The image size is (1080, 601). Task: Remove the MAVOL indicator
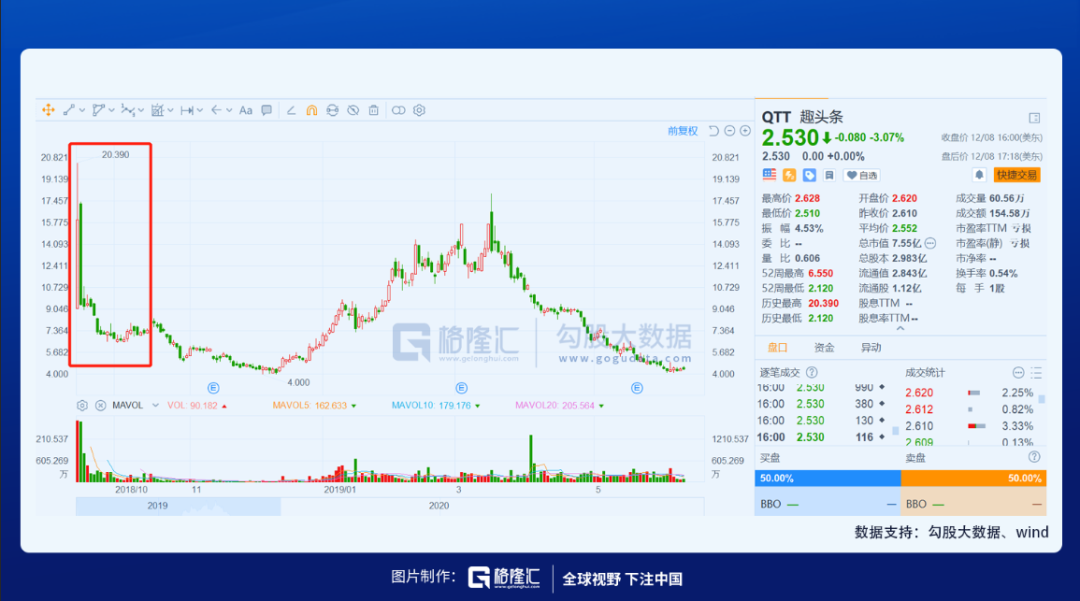[101, 405]
